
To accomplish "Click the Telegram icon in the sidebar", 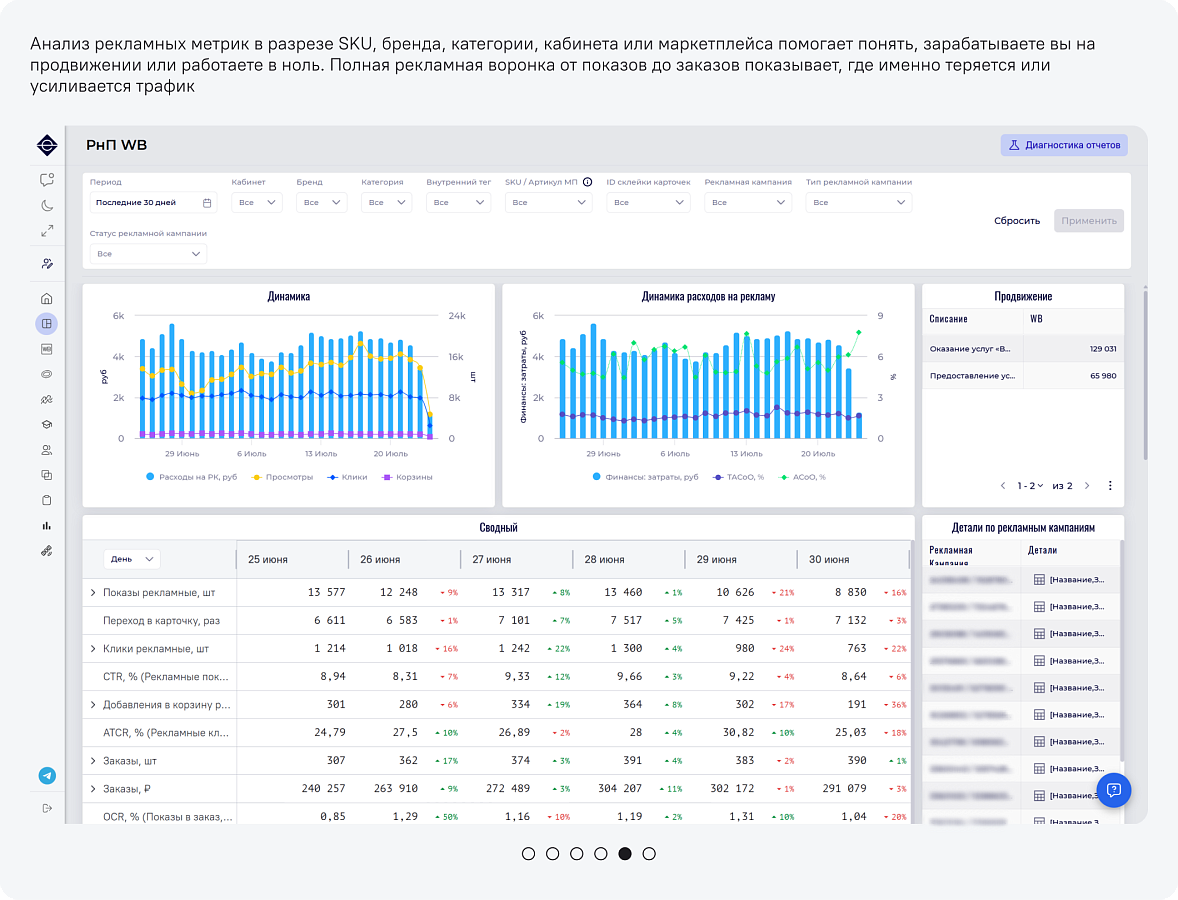I will point(47,776).
